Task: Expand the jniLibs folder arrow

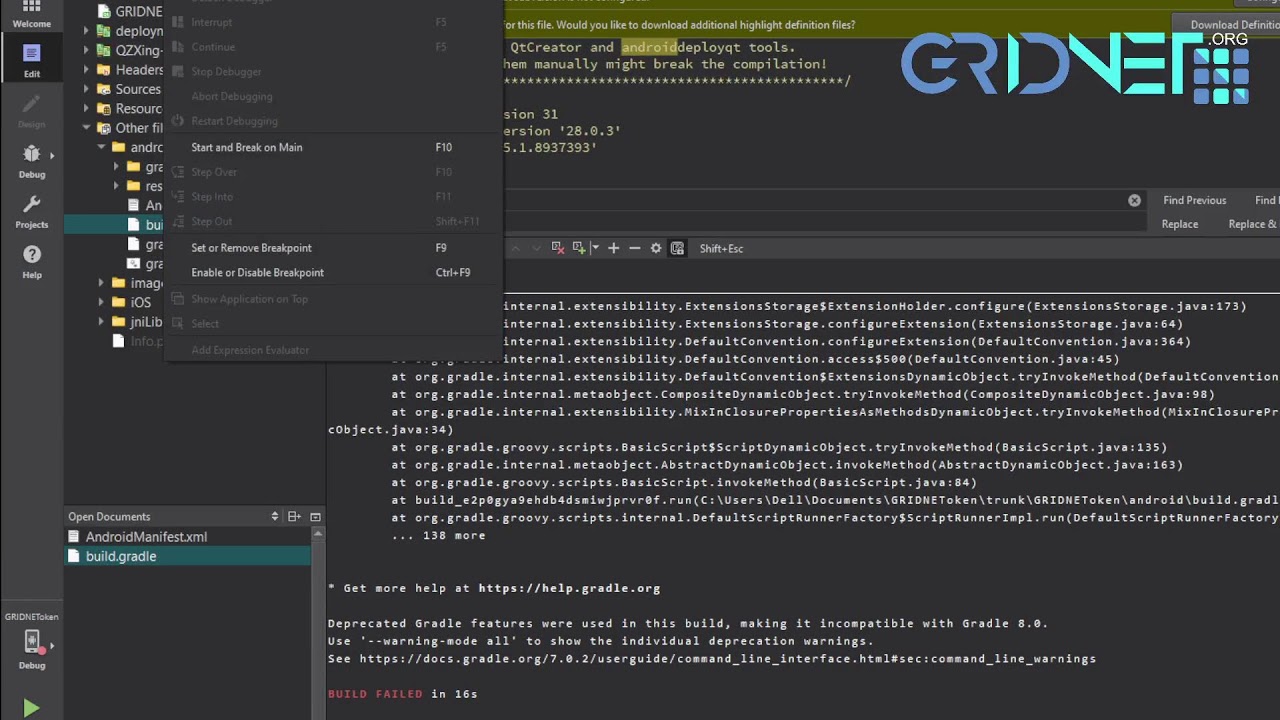Action: click(102, 322)
